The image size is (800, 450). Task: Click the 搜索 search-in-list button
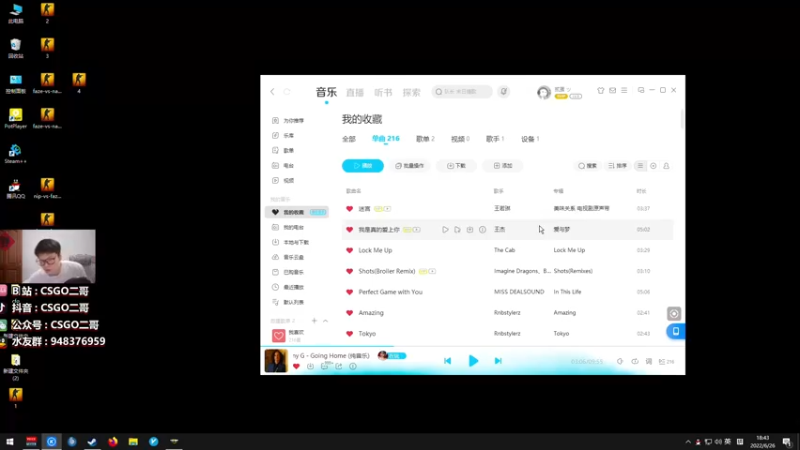pyautogui.click(x=587, y=166)
